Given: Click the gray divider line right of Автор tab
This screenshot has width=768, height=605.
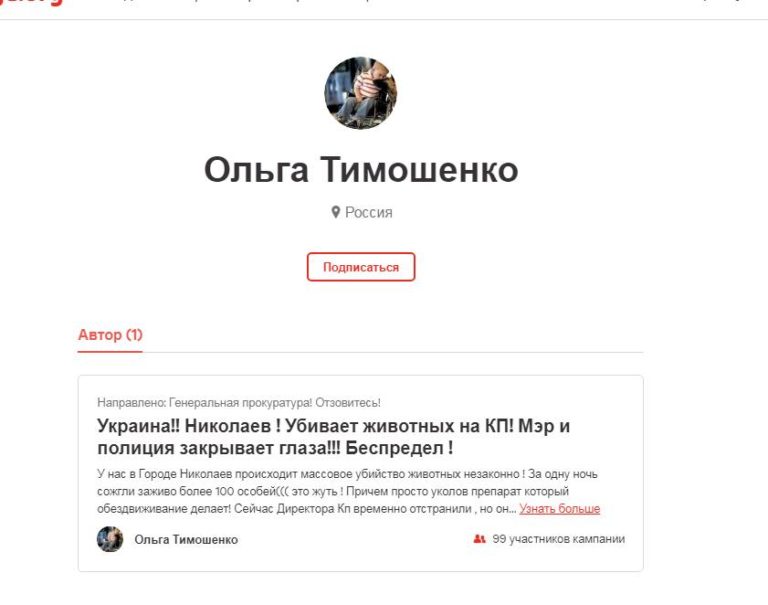Looking at the screenshot, I should [x=393, y=352].
